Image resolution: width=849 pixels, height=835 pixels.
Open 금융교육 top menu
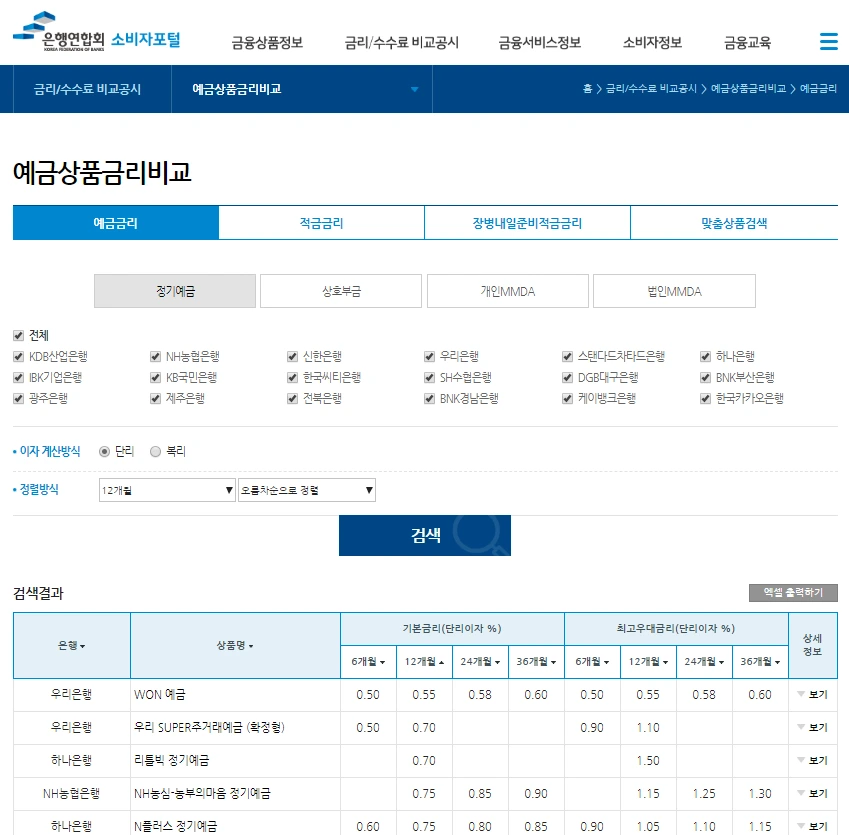point(747,43)
